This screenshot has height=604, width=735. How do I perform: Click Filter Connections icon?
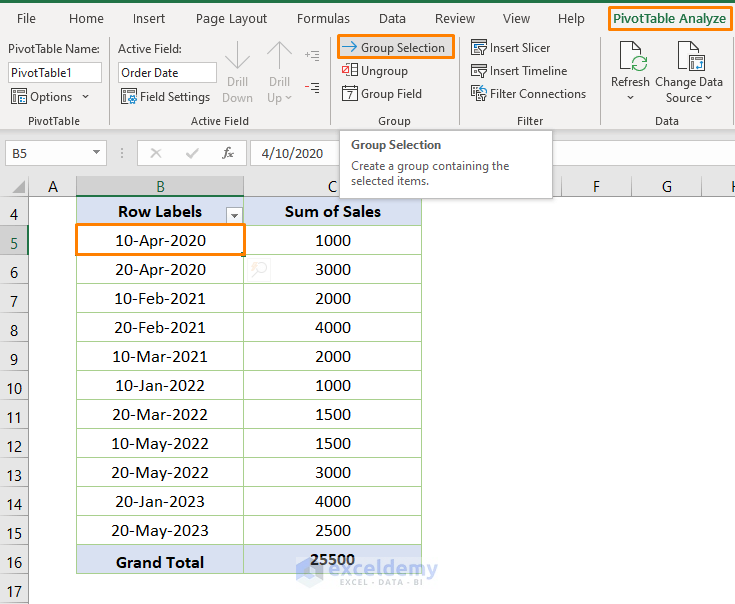pyautogui.click(x=479, y=94)
